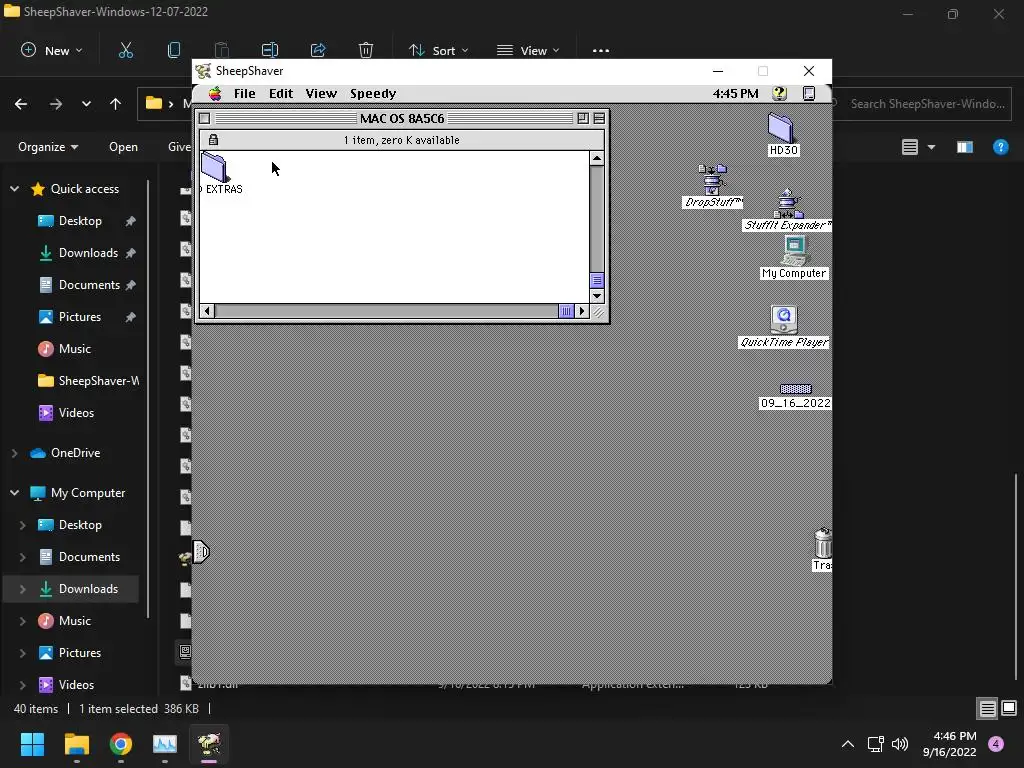Open the volume control in system tray
The height and width of the screenshot is (768, 1024).
click(x=900, y=744)
